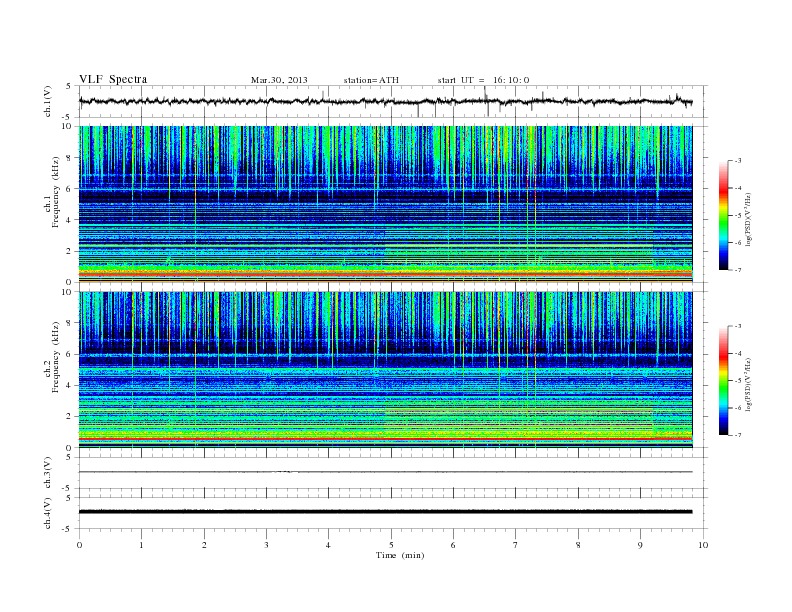Click the upper colorbar 'log(PSD)(V²/Hz)' label
792x612 pixels.
(x=748, y=220)
